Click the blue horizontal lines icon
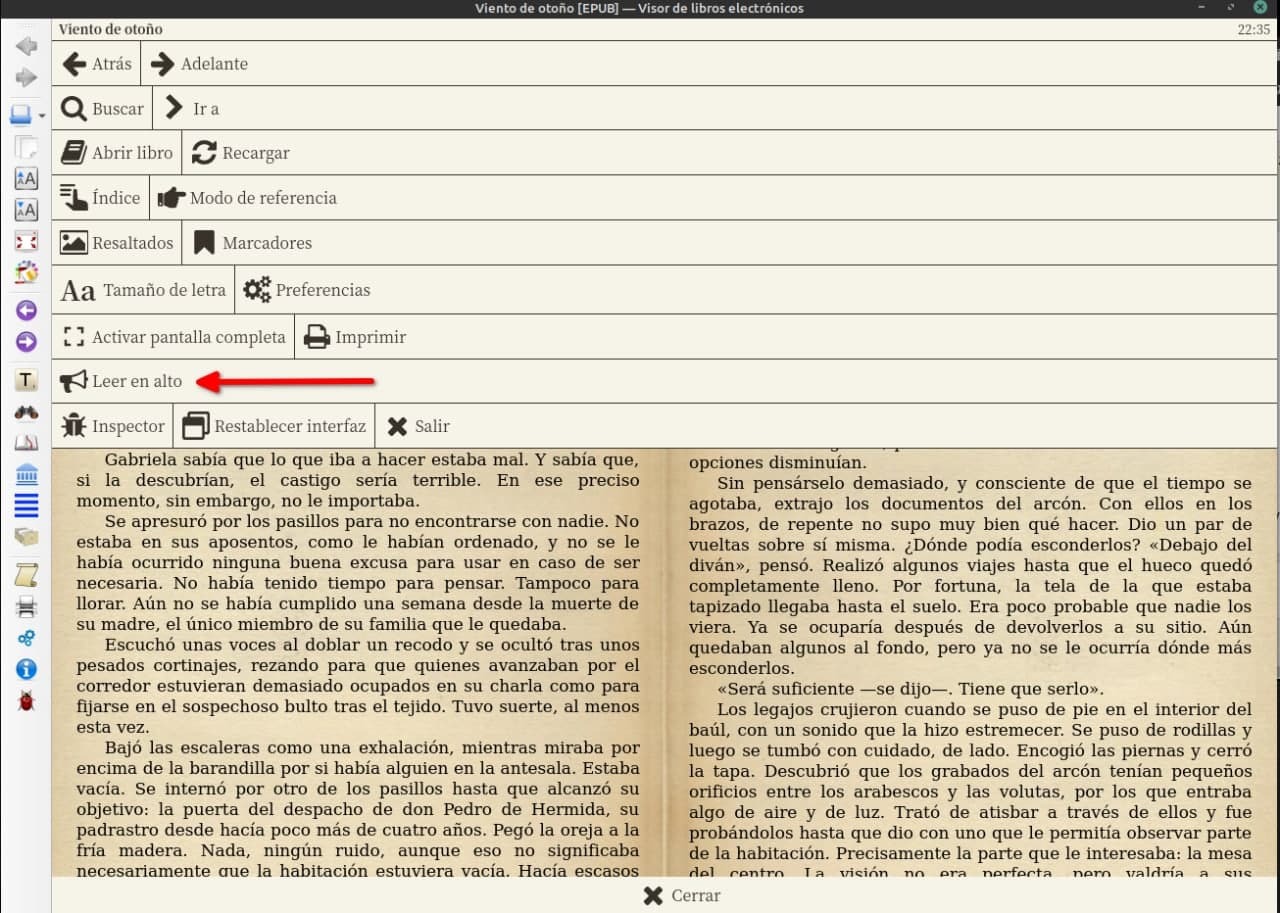The image size is (1280, 913). pyautogui.click(x=26, y=505)
